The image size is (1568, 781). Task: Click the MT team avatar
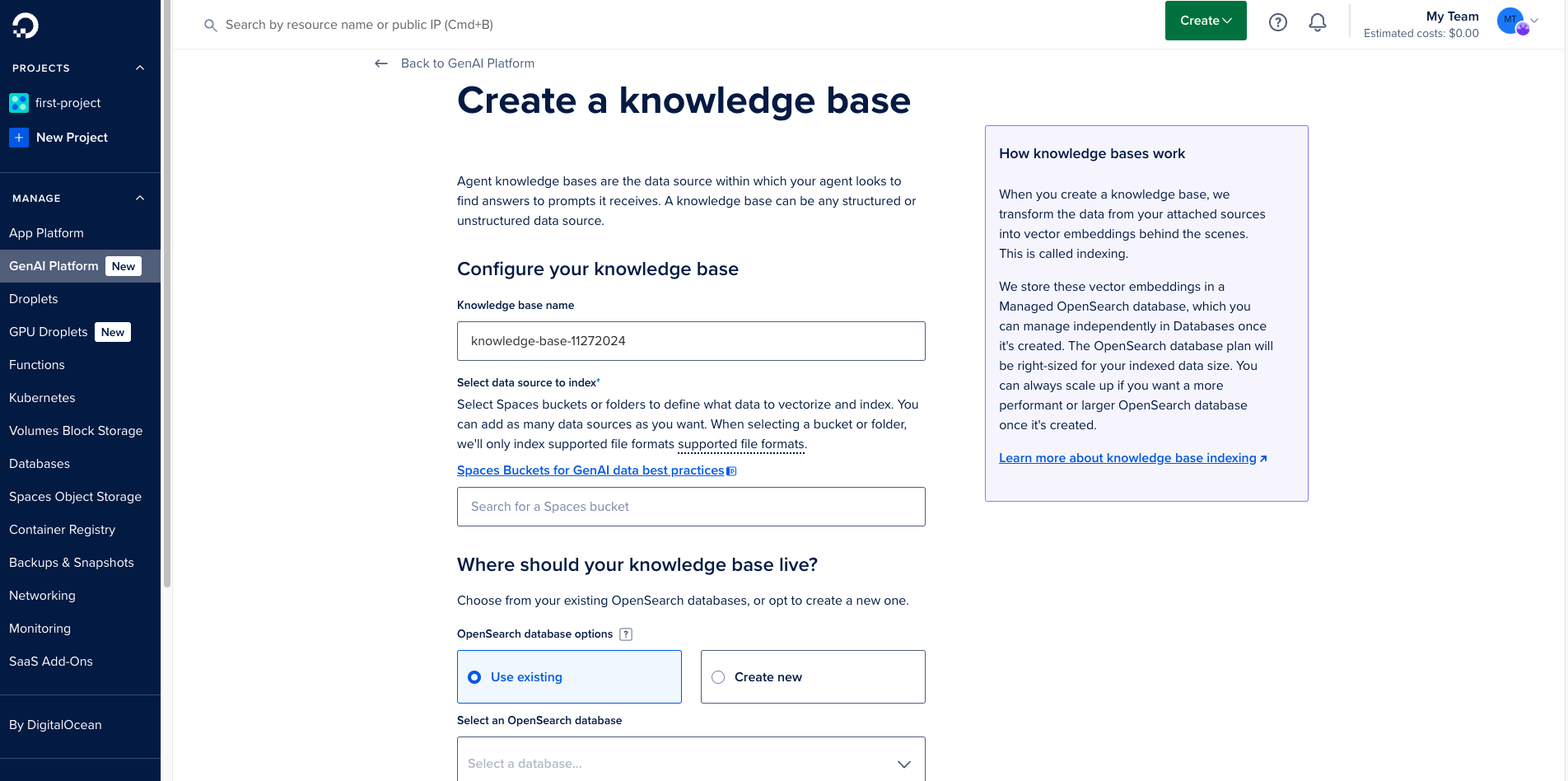click(1512, 21)
